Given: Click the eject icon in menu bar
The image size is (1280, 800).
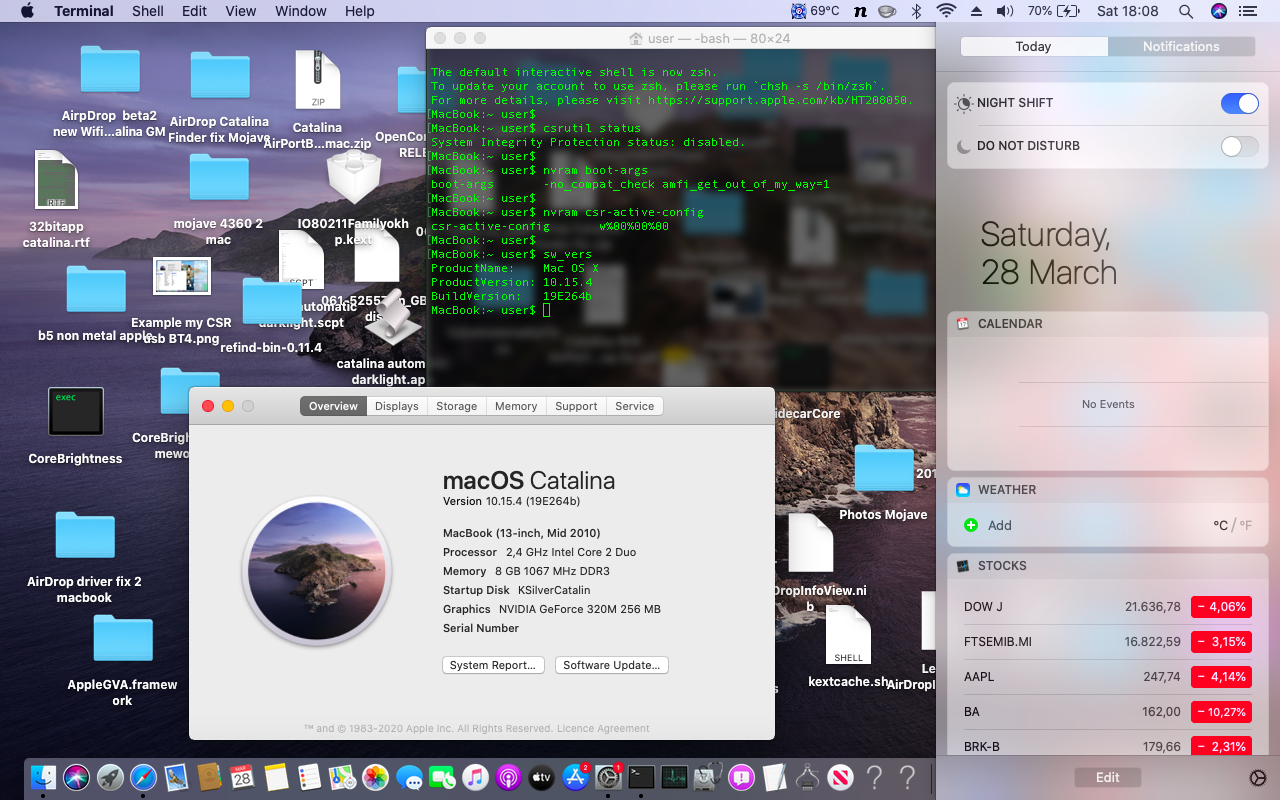Looking at the screenshot, I should [x=975, y=11].
